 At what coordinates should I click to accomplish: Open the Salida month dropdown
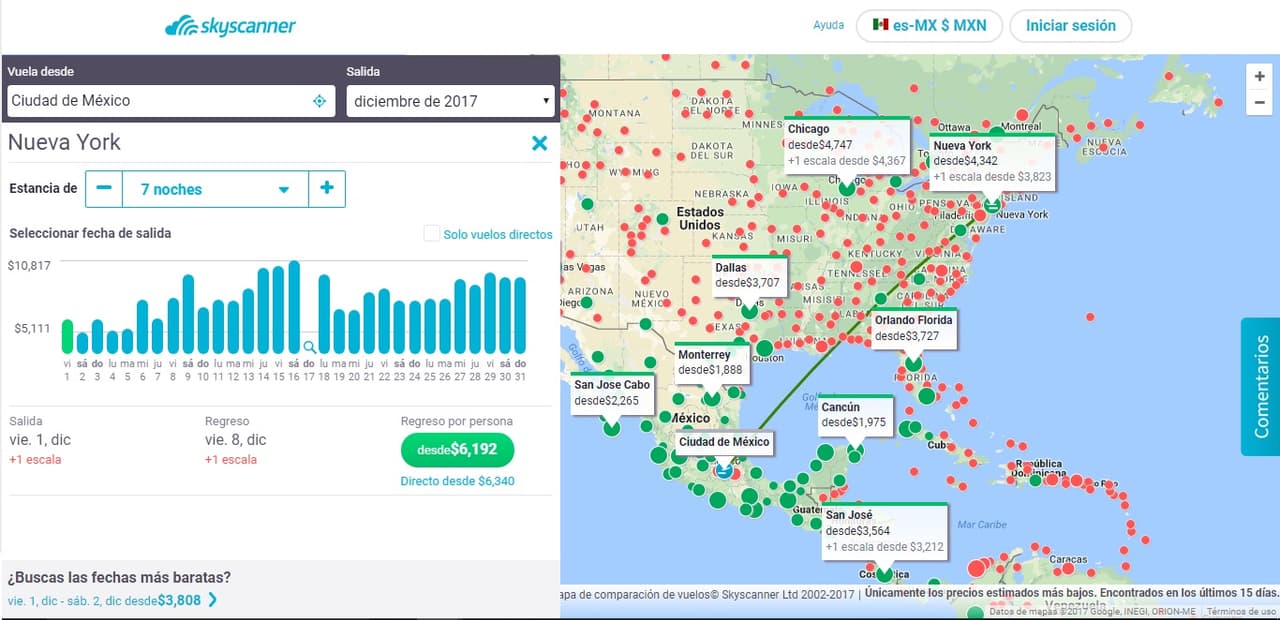pyautogui.click(x=450, y=101)
